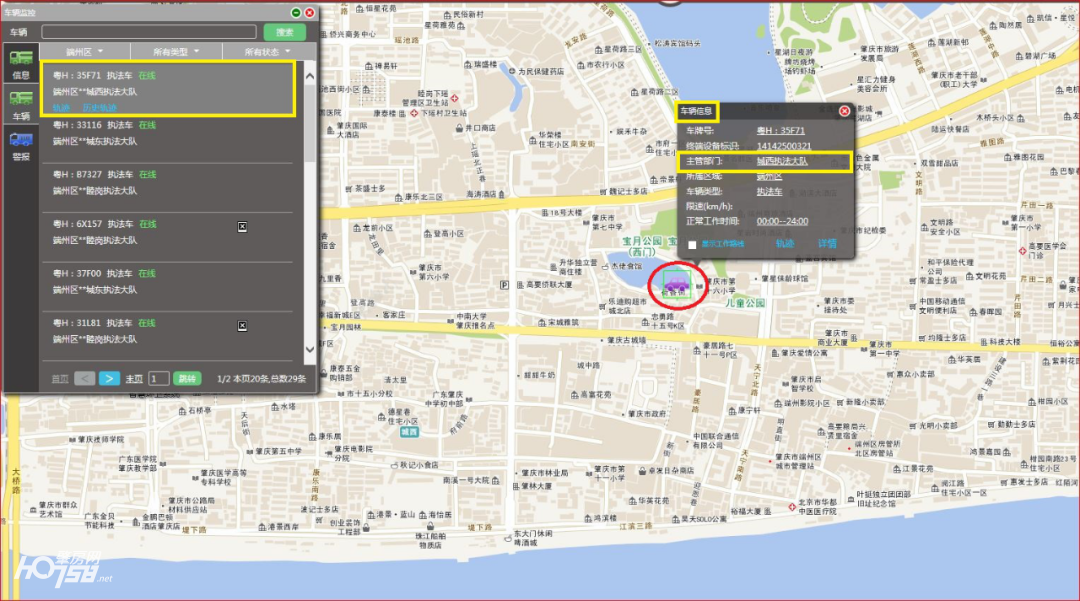Switch to the 车辆 sidebar tab
1080x601 pixels.
point(21,105)
